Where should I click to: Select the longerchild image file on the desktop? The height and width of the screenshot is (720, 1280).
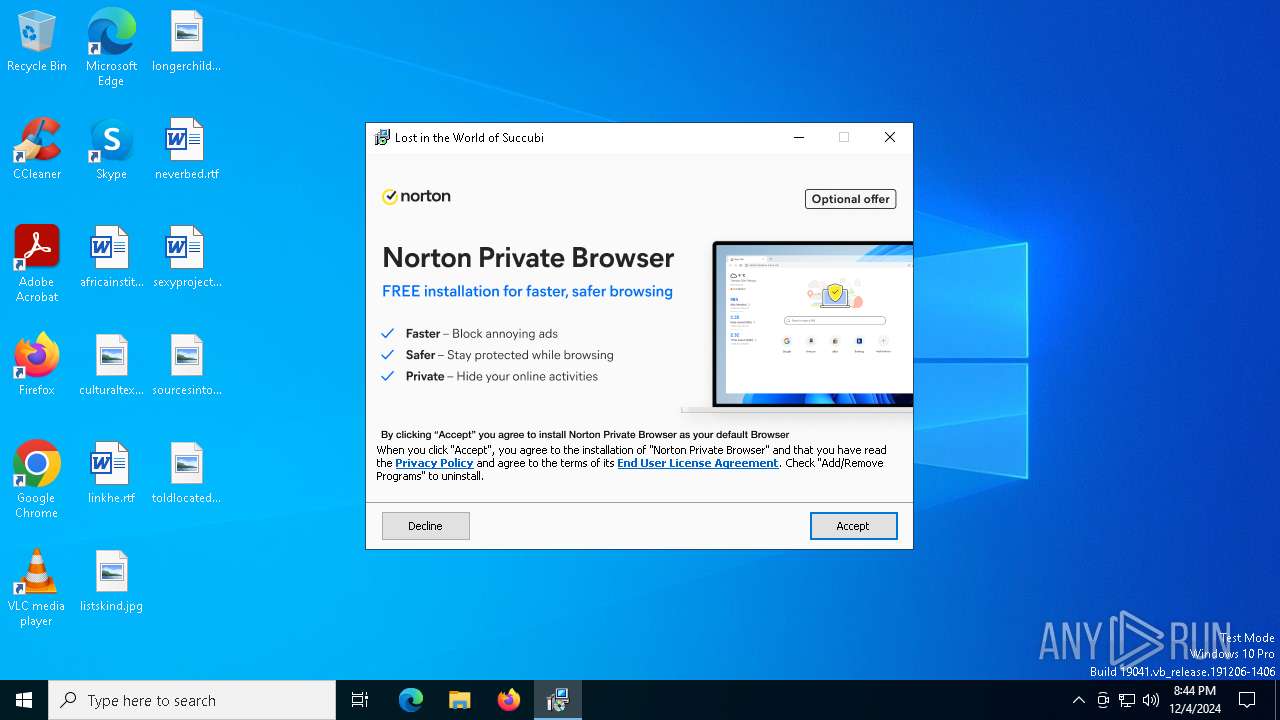coord(186,42)
